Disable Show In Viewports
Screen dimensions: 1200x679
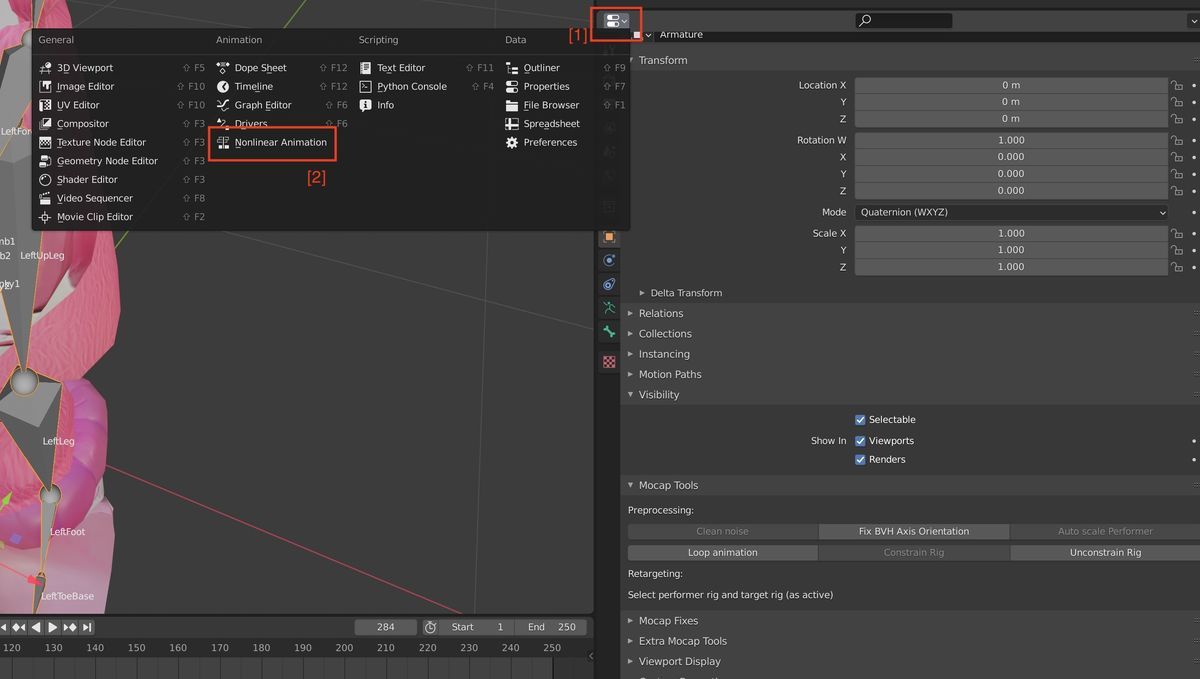[x=860, y=440]
